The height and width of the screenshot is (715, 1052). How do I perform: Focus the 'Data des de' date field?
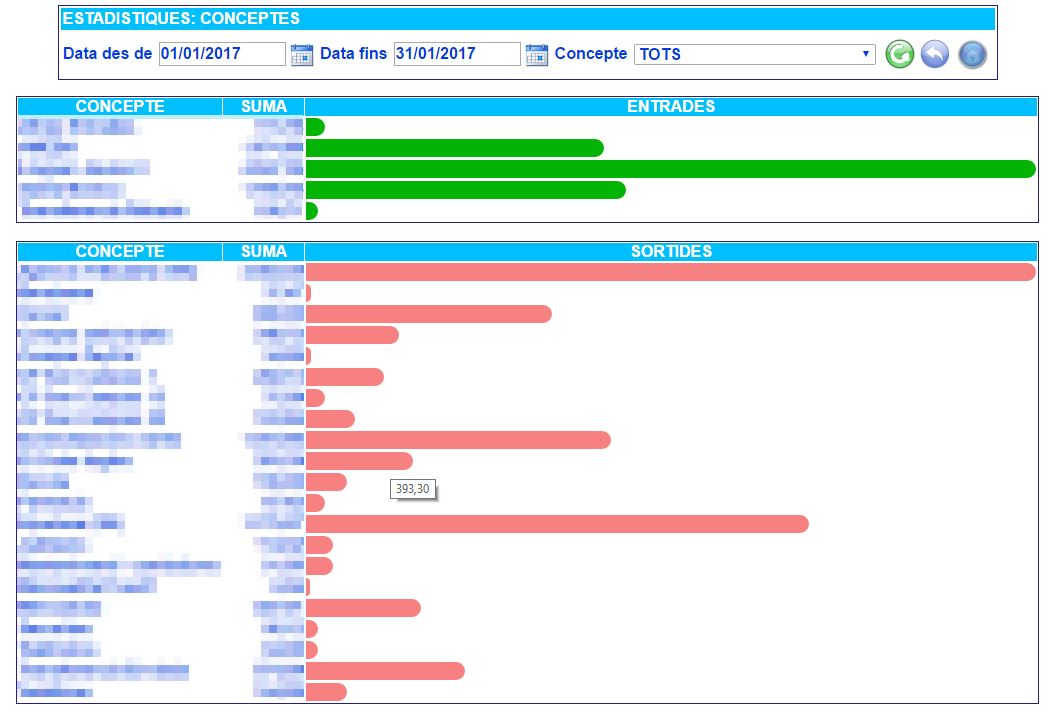pos(222,54)
